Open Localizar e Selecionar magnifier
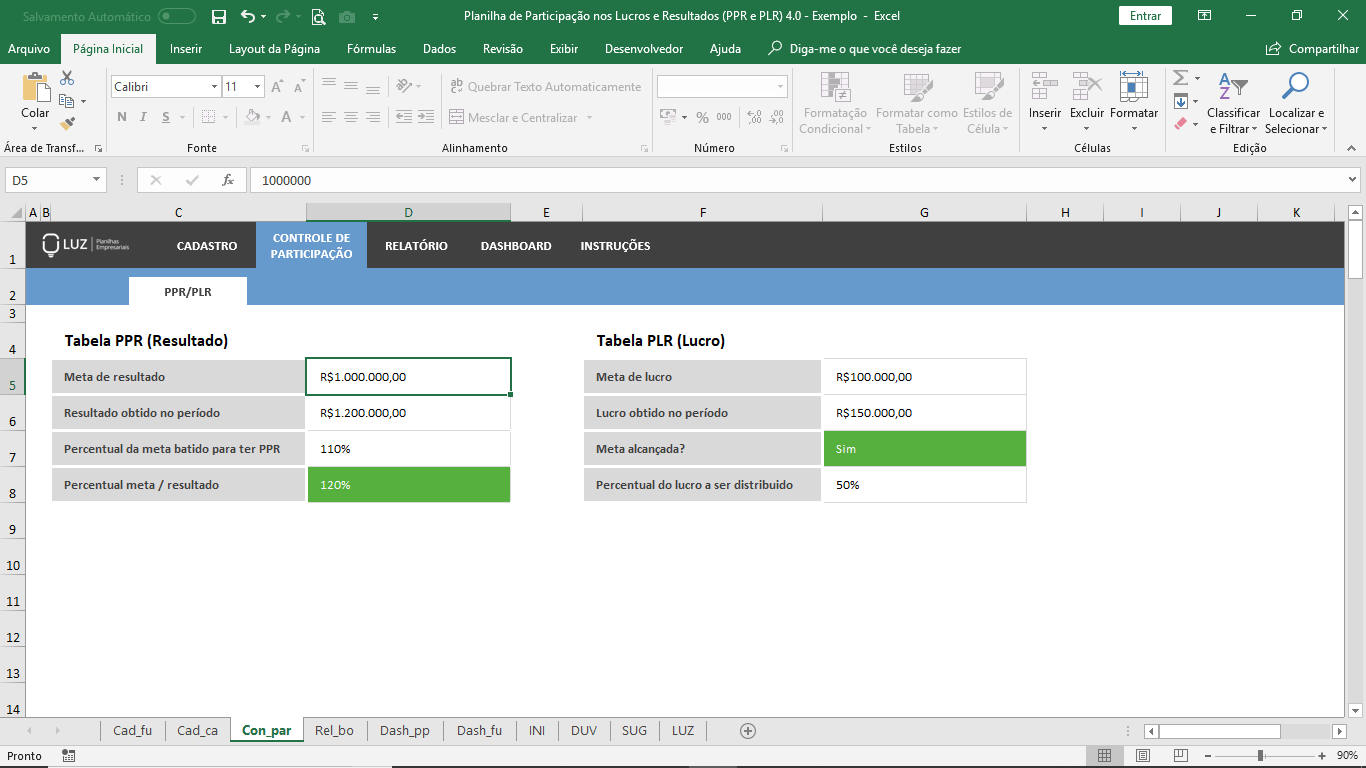The height and width of the screenshot is (768, 1366). tap(1295, 87)
